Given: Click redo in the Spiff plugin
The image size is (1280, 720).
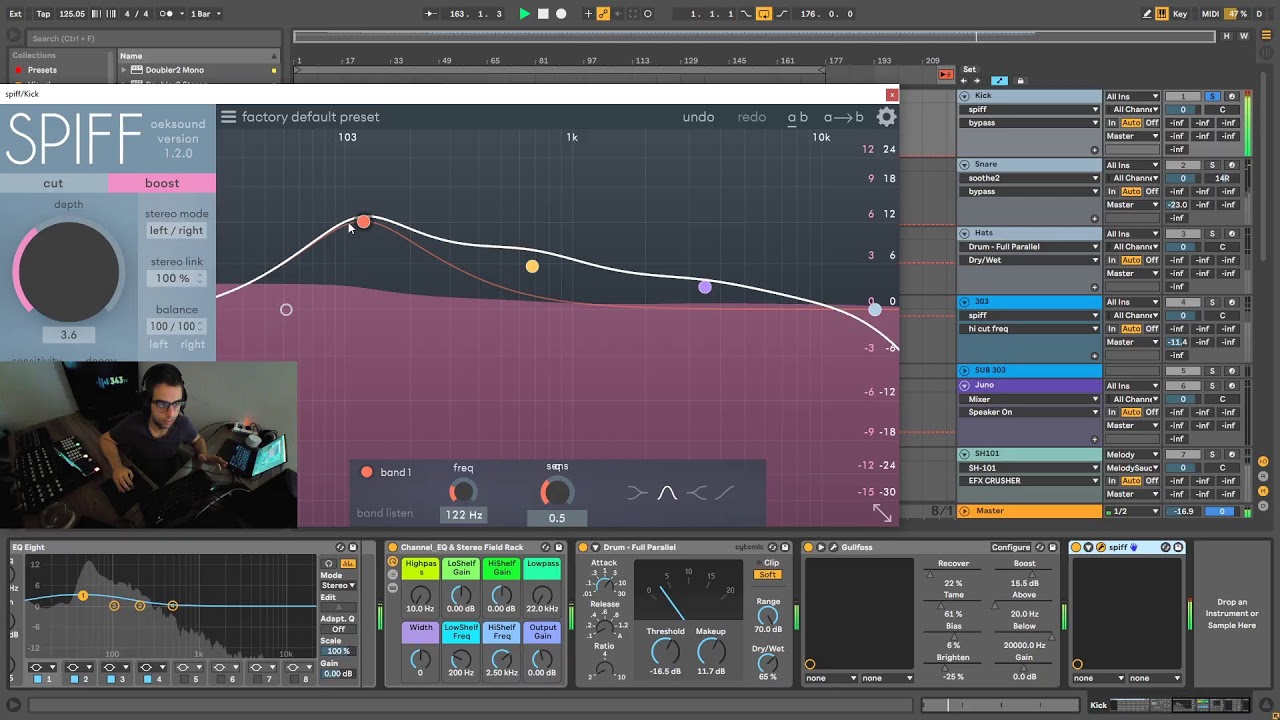Looking at the screenshot, I should pyautogui.click(x=752, y=117).
